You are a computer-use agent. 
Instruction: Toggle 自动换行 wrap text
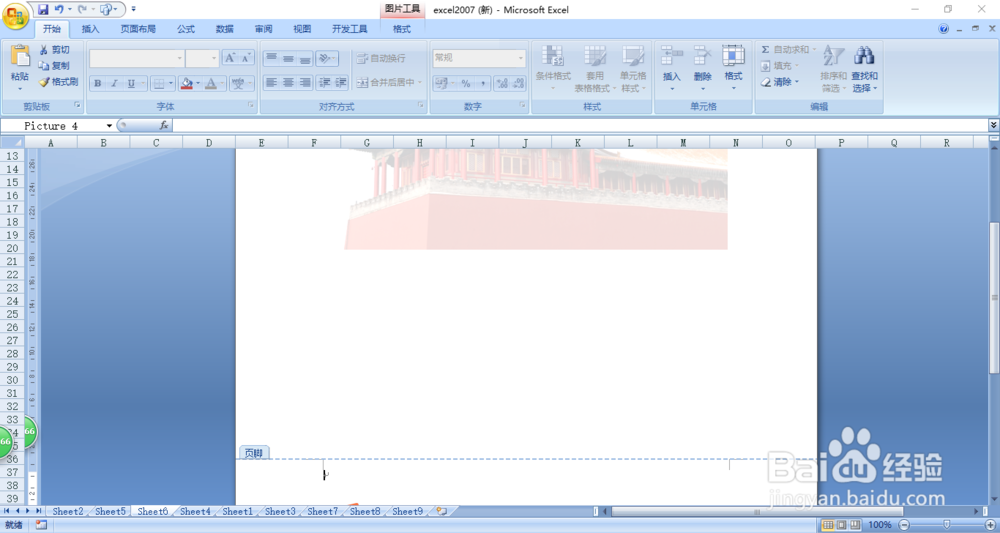point(381,58)
